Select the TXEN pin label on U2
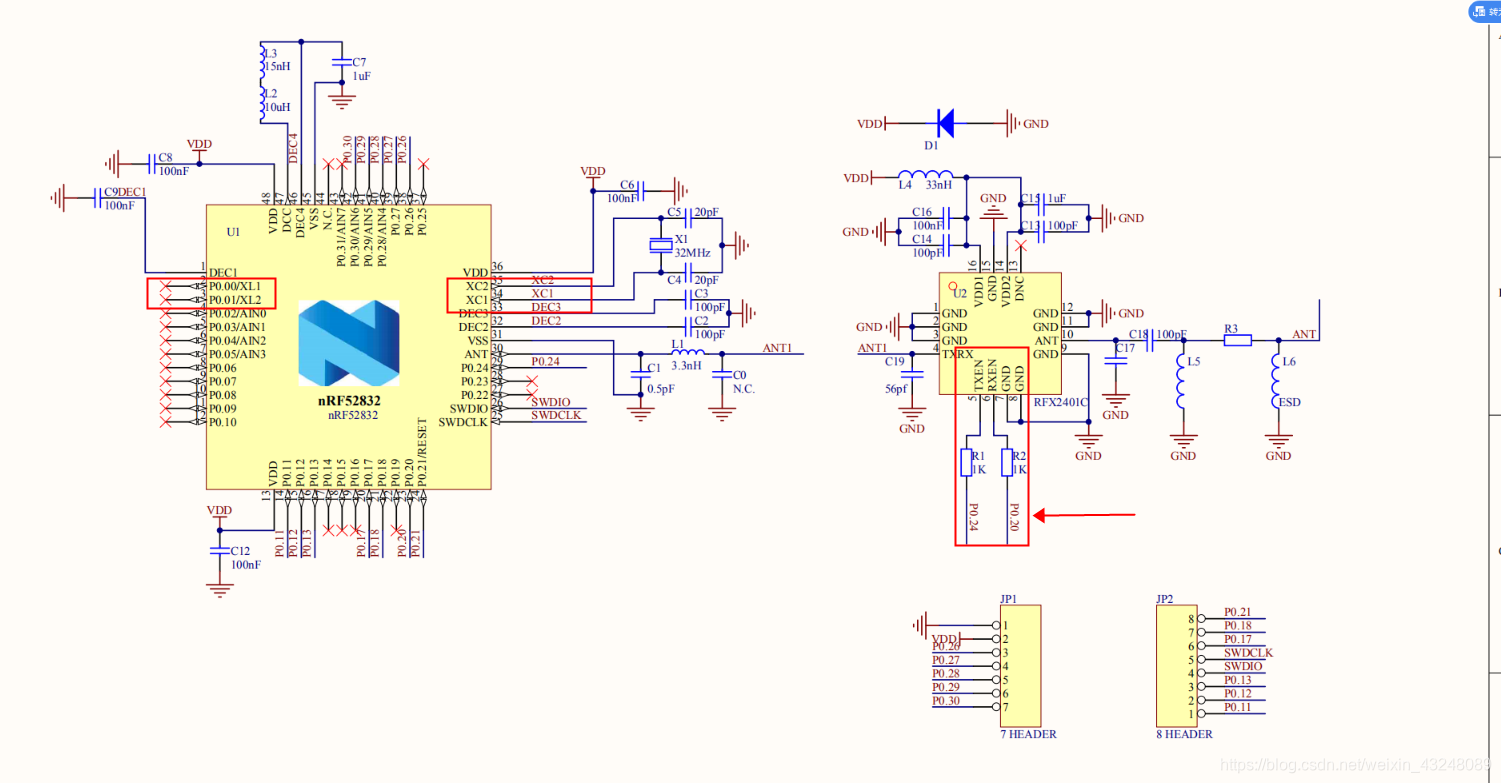1501x783 pixels. pos(979,375)
